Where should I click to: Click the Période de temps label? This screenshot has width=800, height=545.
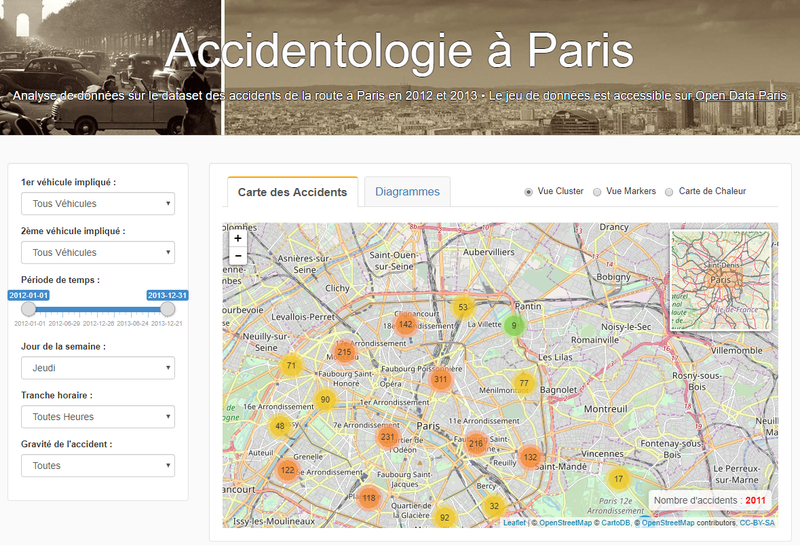tap(60, 280)
